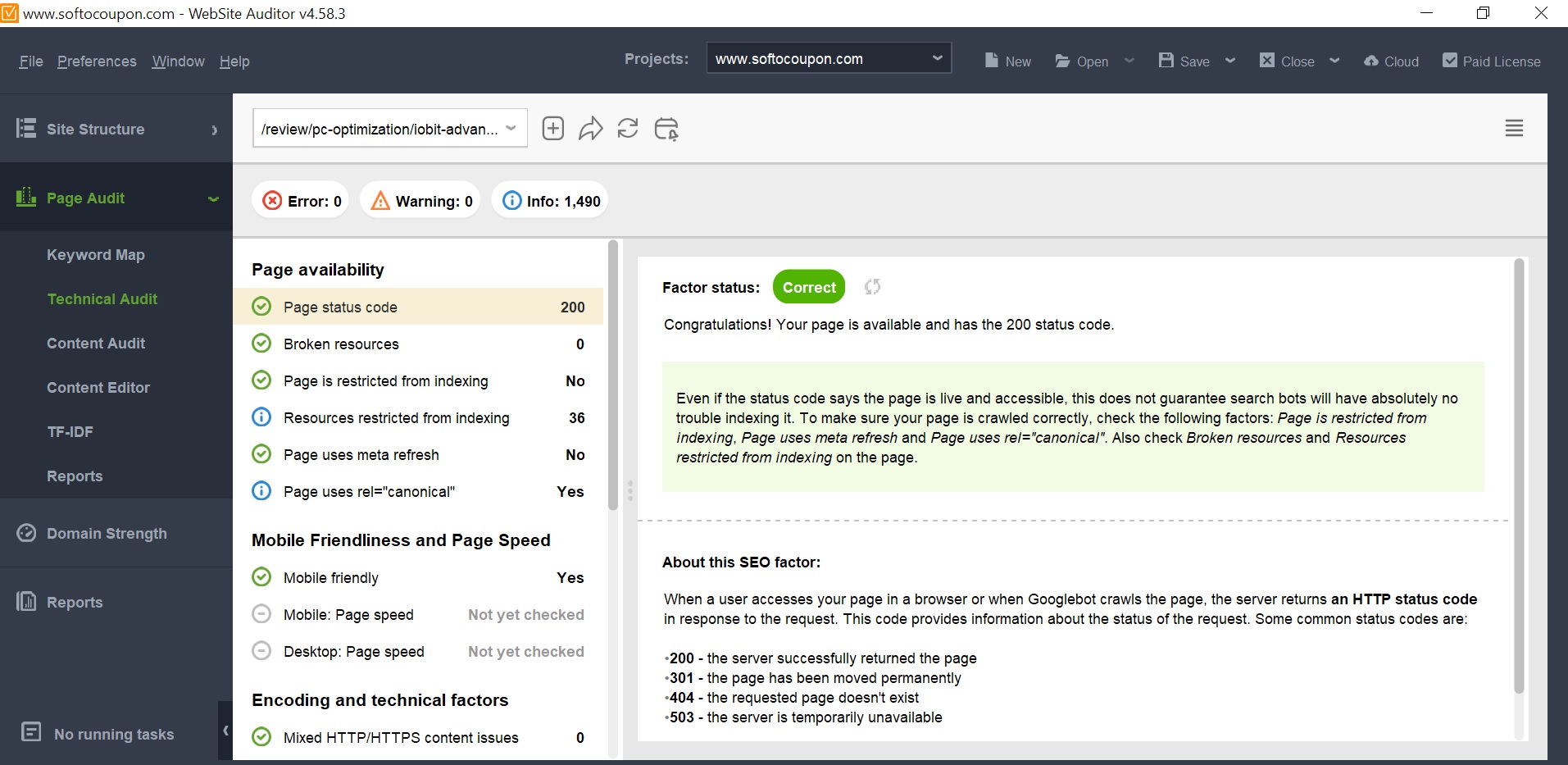Open the Domain Strength section
Image resolution: width=1568 pixels, height=765 pixels.
[107, 534]
